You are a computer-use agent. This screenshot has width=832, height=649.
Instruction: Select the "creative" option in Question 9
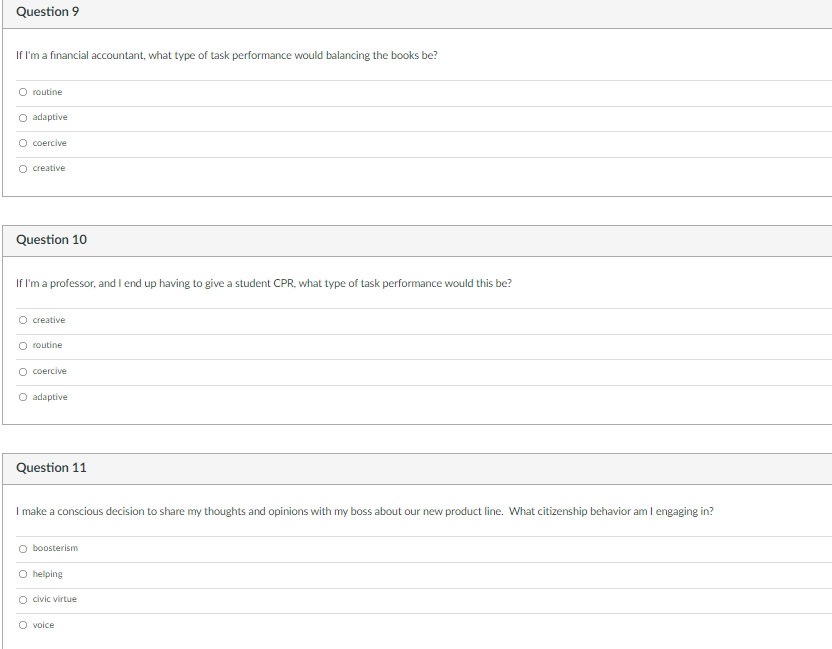click(x=22, y=168)
